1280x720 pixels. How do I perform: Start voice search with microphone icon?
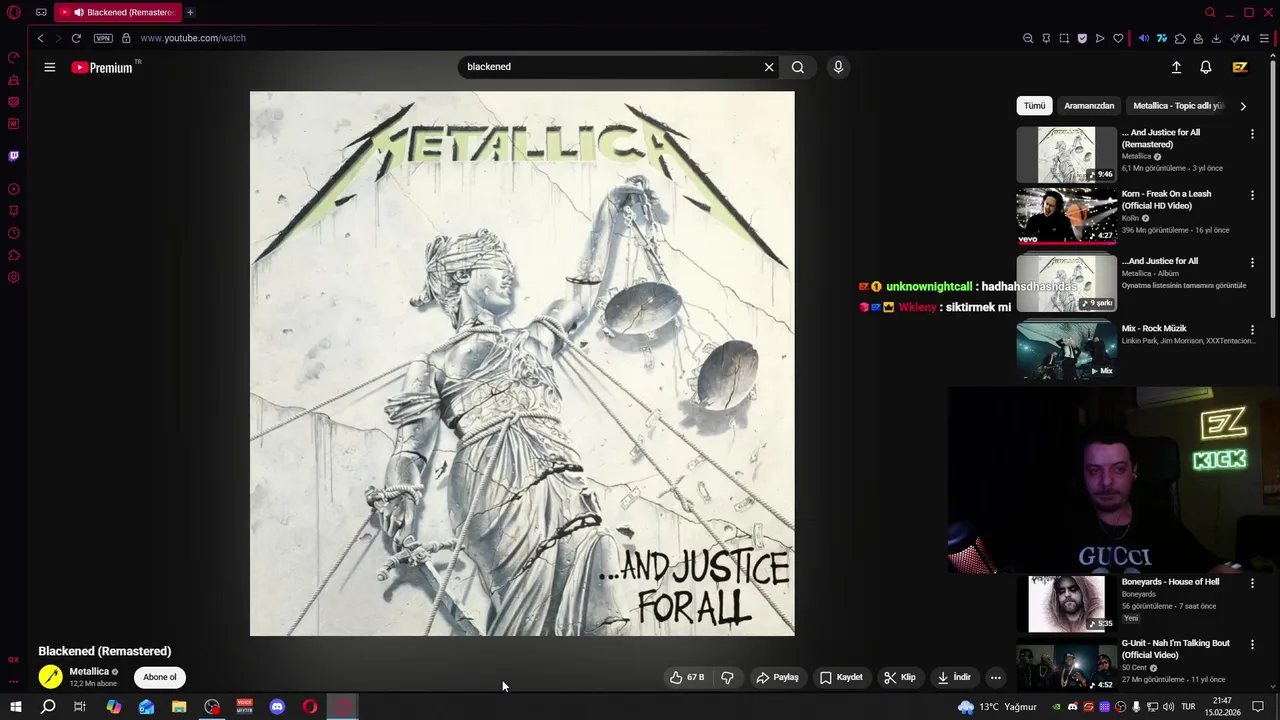pos(838,67)
